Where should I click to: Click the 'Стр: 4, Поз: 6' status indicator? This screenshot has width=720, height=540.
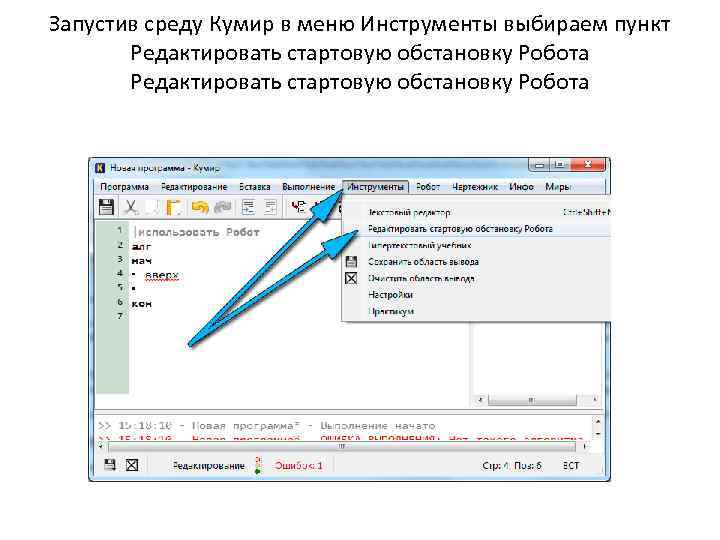coord(512,466)
